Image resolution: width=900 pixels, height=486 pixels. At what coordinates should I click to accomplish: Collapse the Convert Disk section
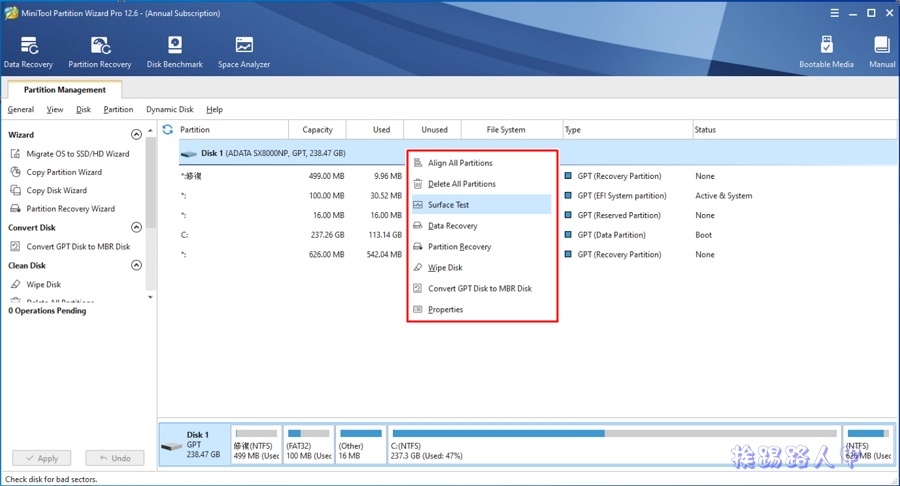click(136, 228)
